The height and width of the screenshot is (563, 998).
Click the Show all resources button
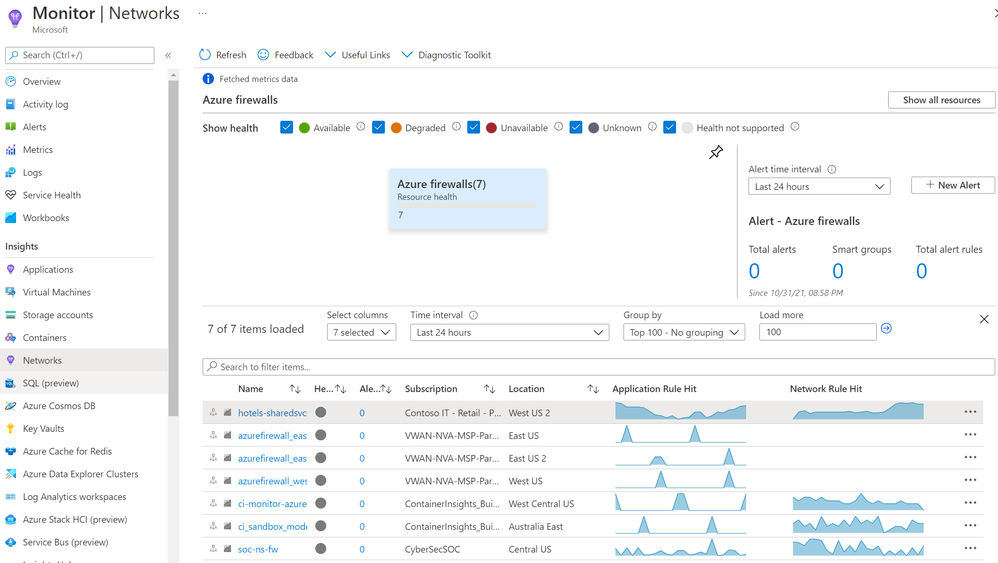point(941,100)
